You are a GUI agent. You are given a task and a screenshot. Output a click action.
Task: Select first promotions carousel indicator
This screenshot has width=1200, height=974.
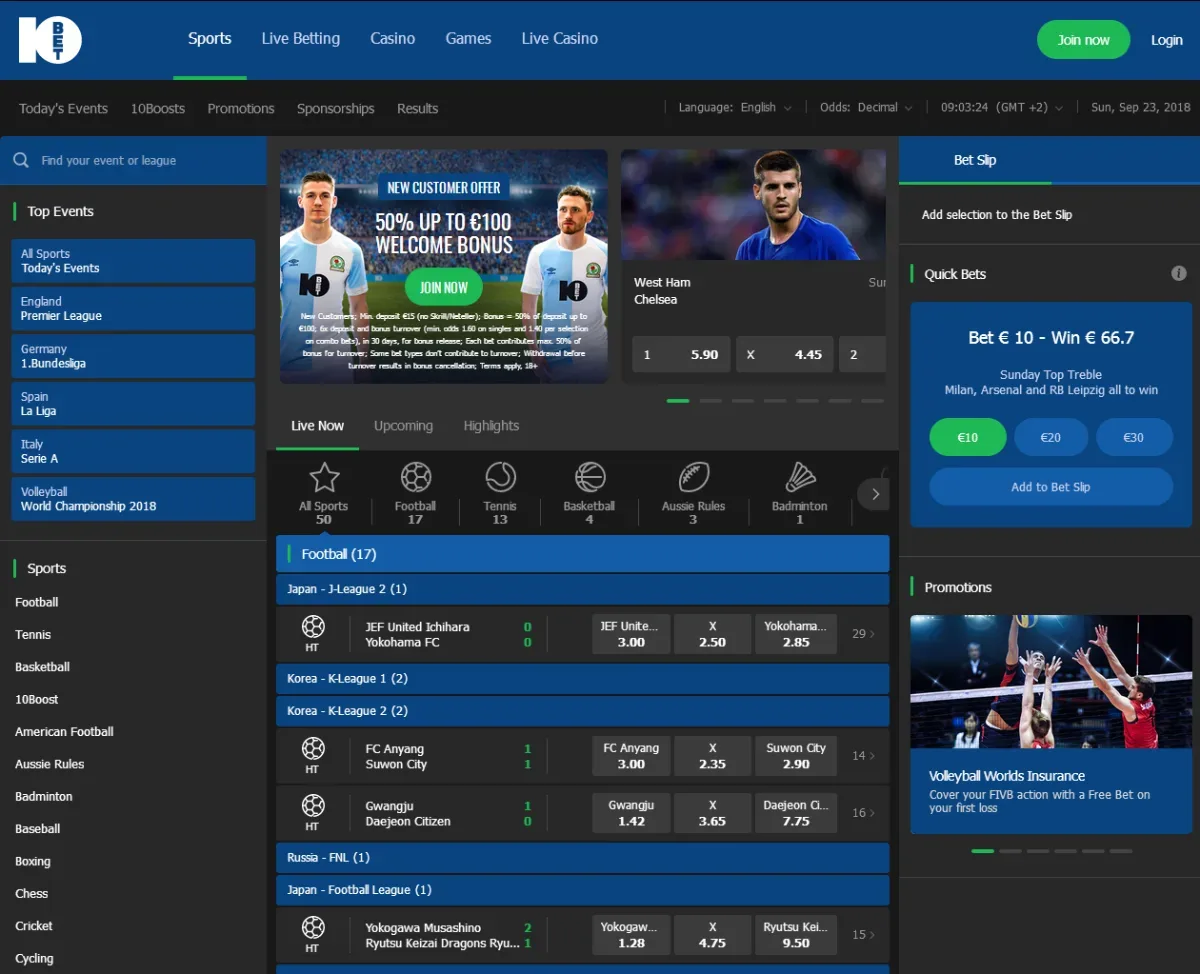pyautogui.click(x=982, y=851)
